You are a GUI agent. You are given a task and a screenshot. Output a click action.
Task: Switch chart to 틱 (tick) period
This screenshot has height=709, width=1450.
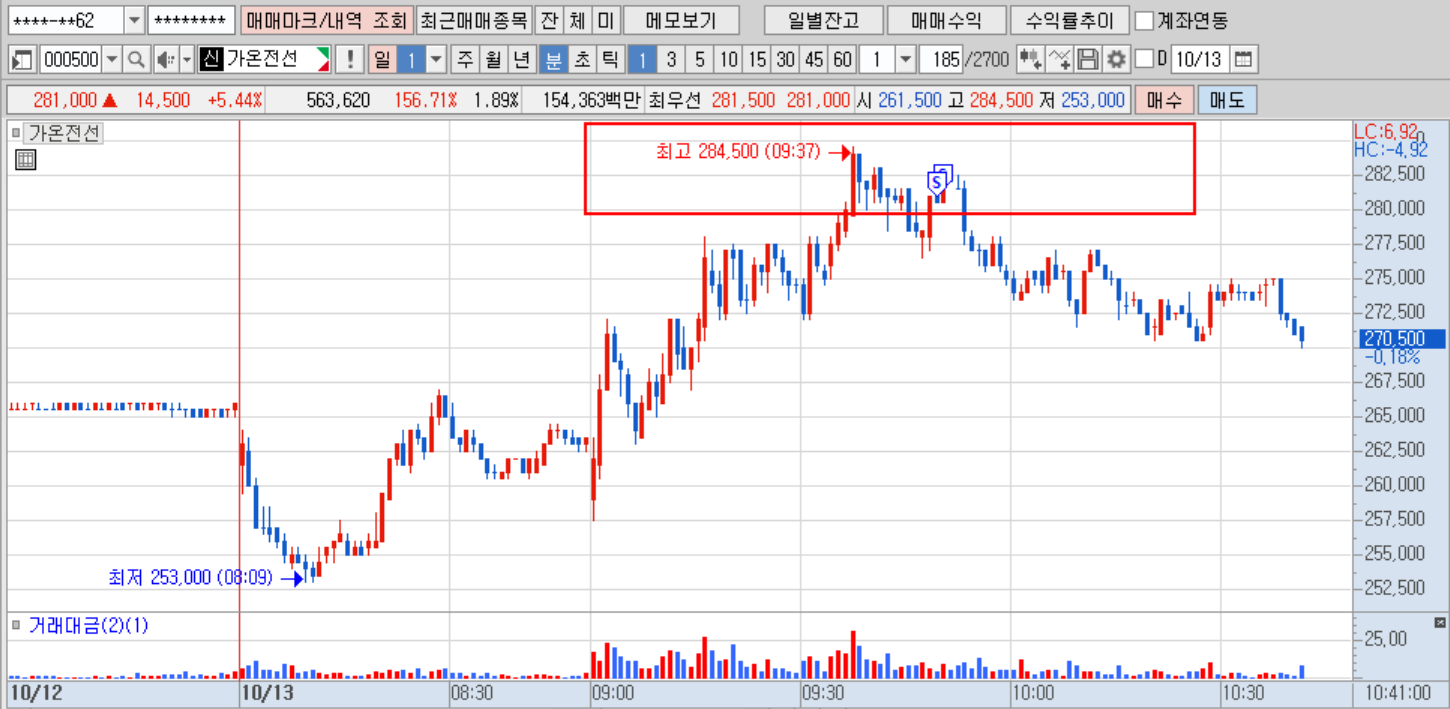click(609, 60)
